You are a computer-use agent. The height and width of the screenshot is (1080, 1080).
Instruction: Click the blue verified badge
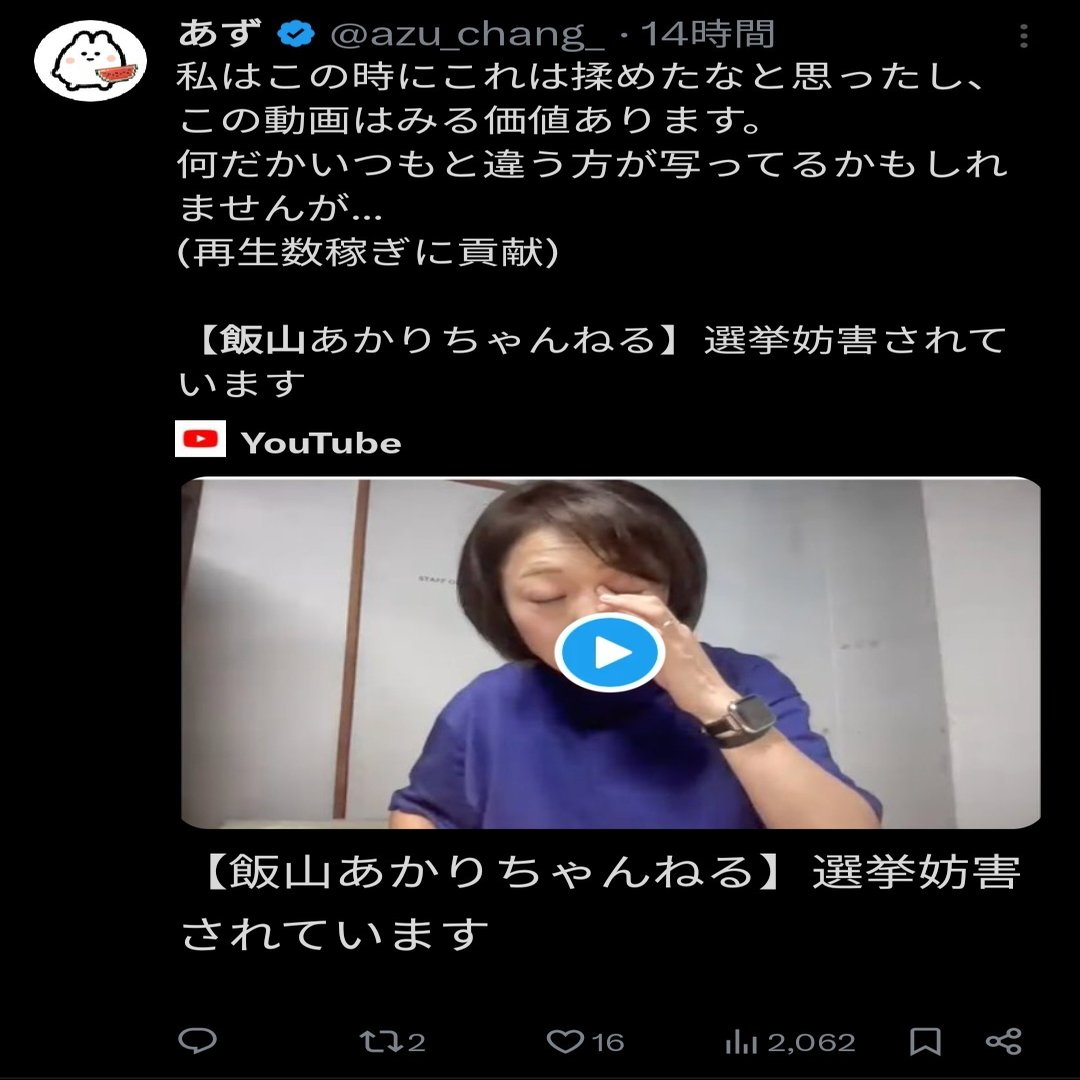[x=296, y=34]
